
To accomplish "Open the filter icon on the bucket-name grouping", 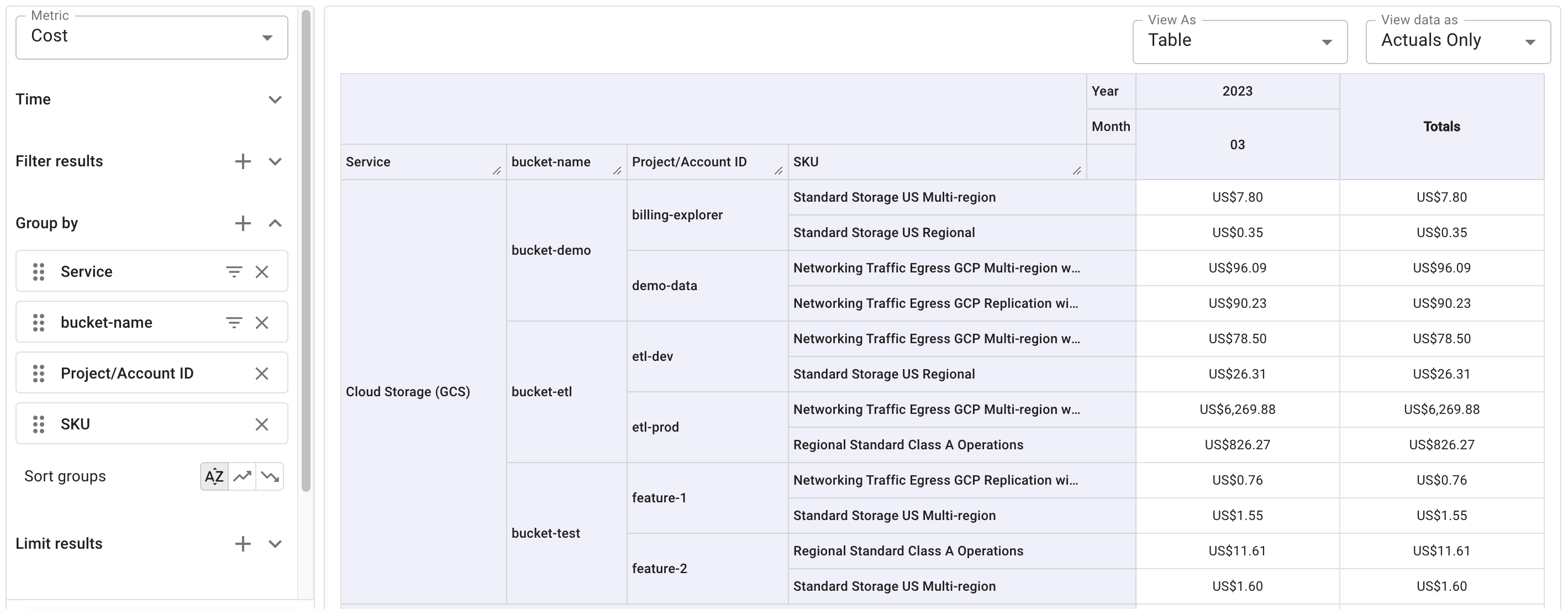I will tap(234, 322).
